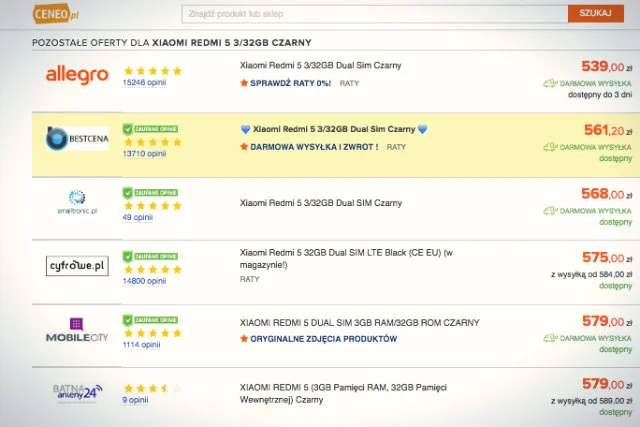Image resolution: width=640 pixels, height=427 pixels.
Task: Open the Allegro shop logo
Action: [77, 75]
